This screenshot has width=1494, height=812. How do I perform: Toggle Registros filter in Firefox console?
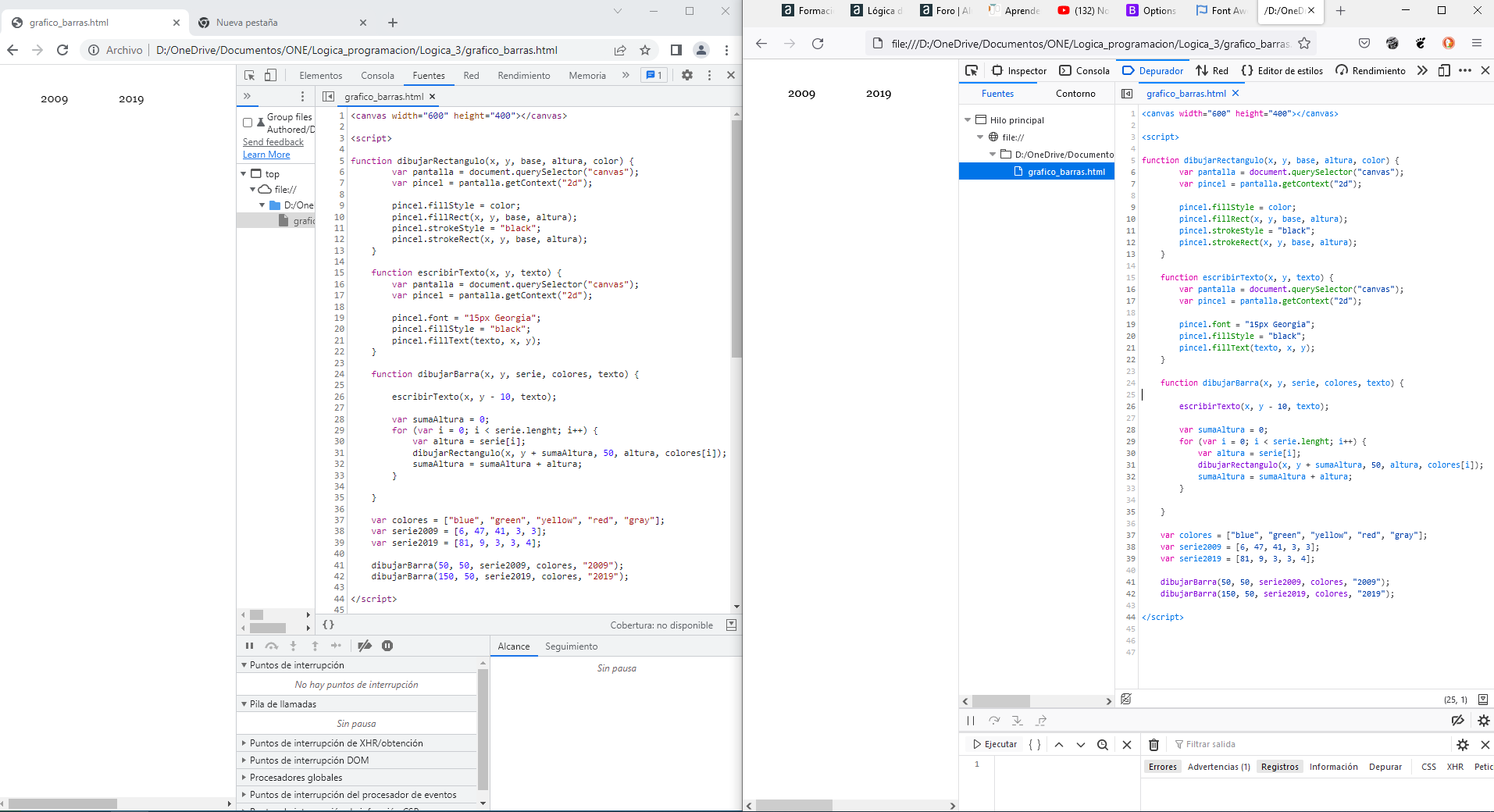[x=1279, y=767]
